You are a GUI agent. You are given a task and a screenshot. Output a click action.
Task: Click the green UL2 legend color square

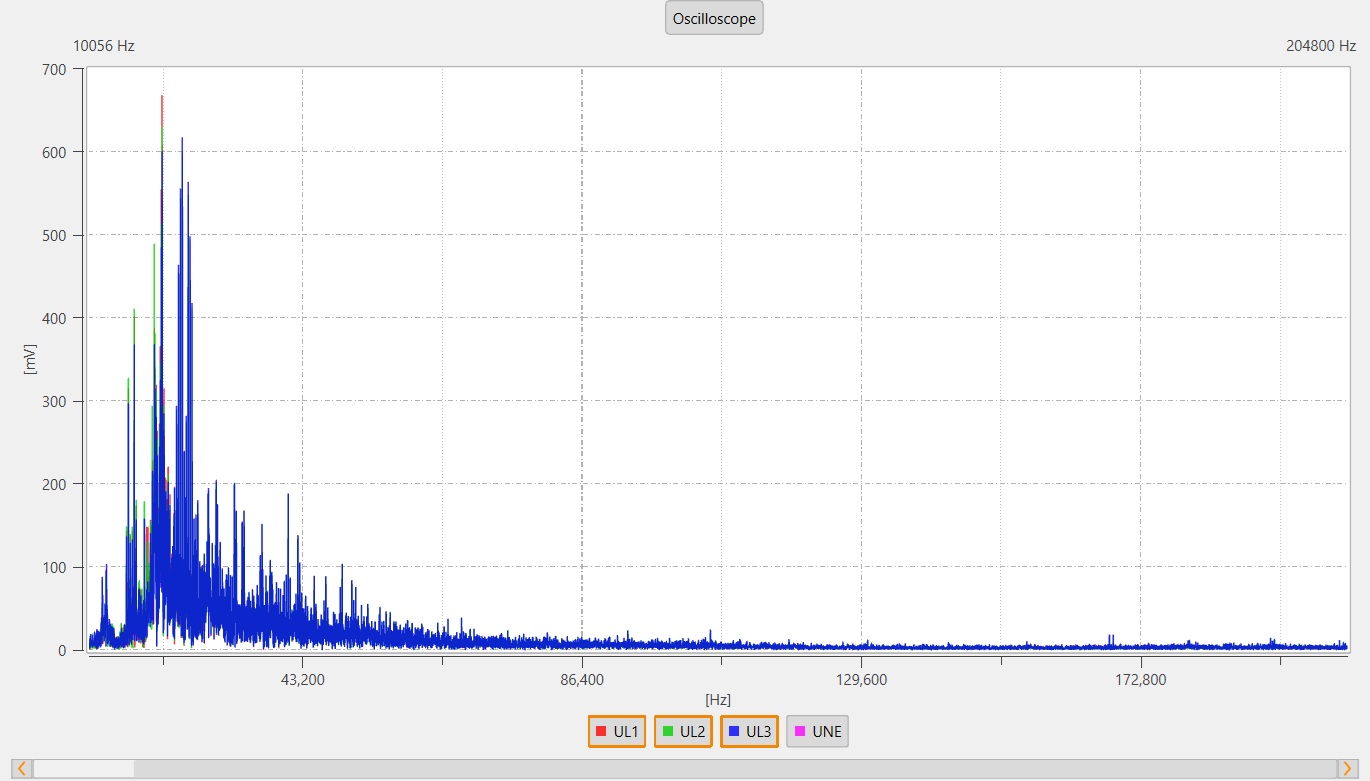click(x=667, y=731)
